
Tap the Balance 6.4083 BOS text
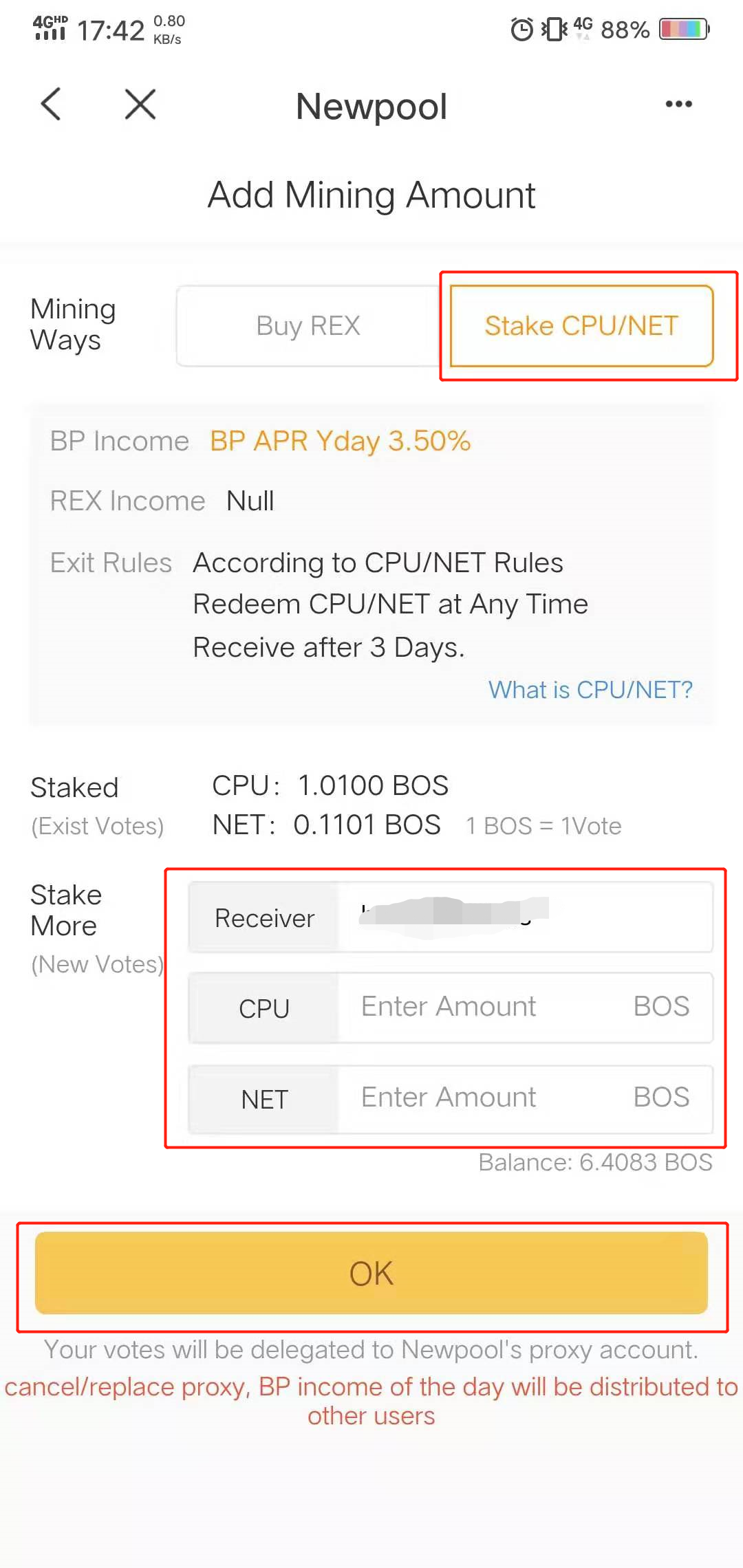click(x=595, y=1162)
